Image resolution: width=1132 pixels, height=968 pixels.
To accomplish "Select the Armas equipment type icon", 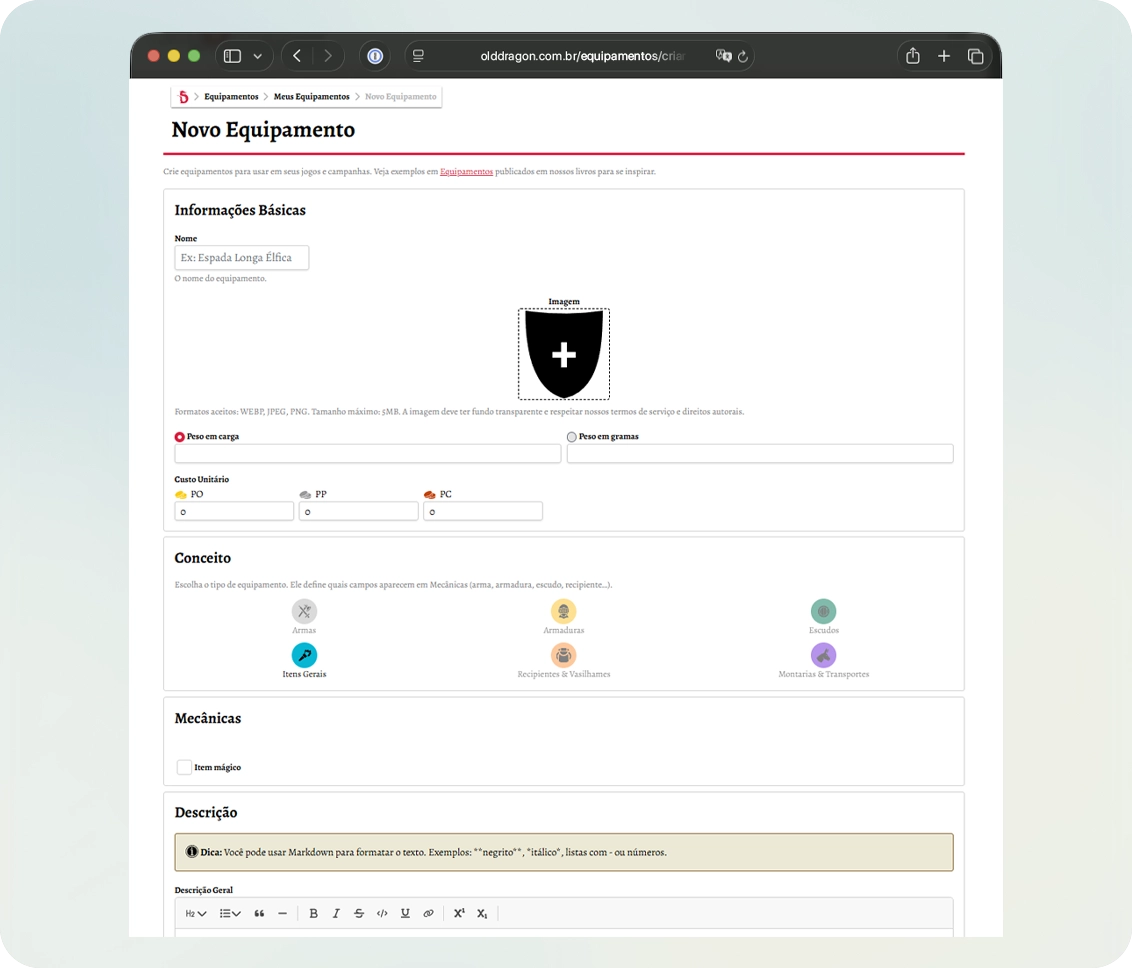I will [x=304, y=611].
